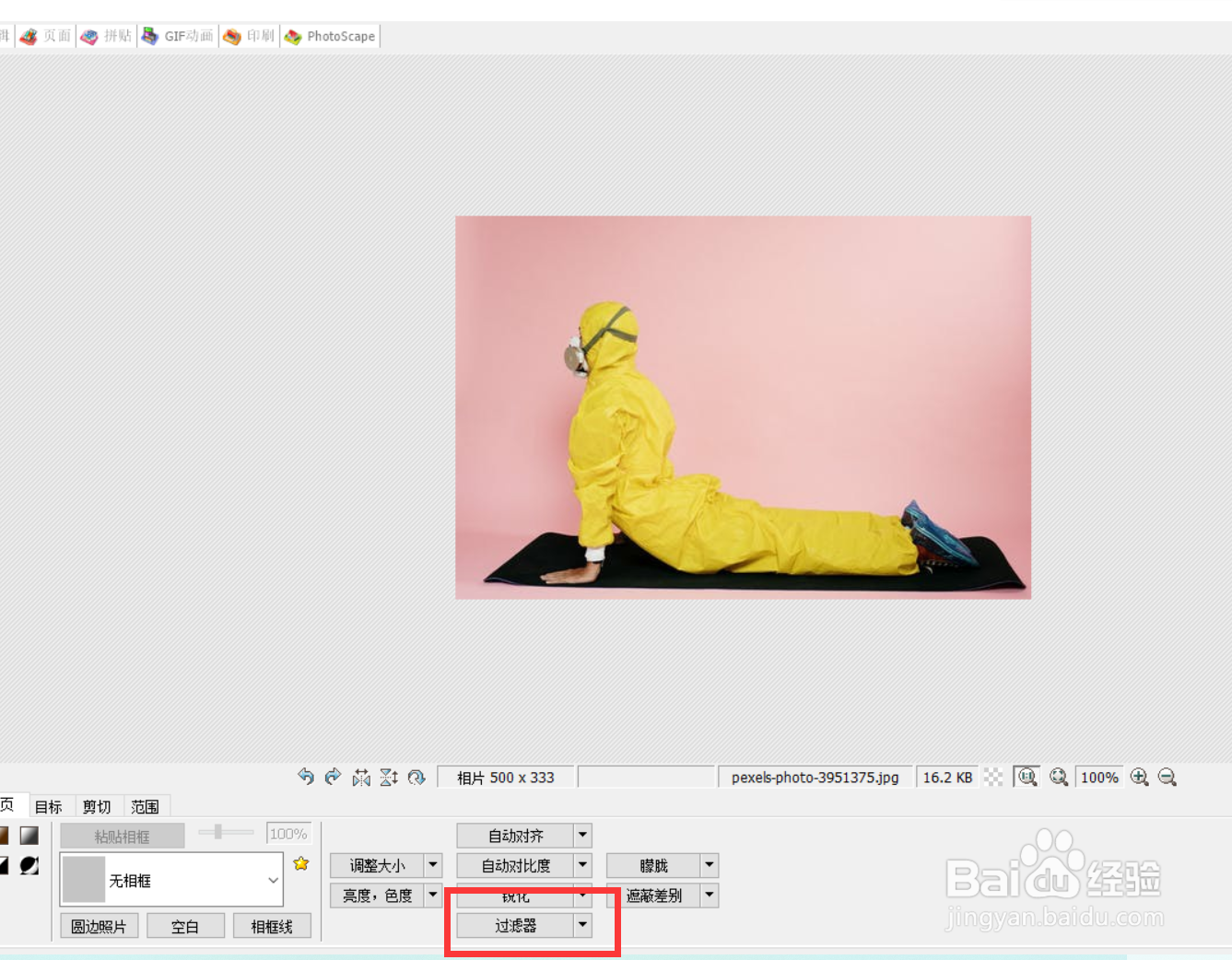Toggle the checkerboard transparency icon

click(993, 777)
